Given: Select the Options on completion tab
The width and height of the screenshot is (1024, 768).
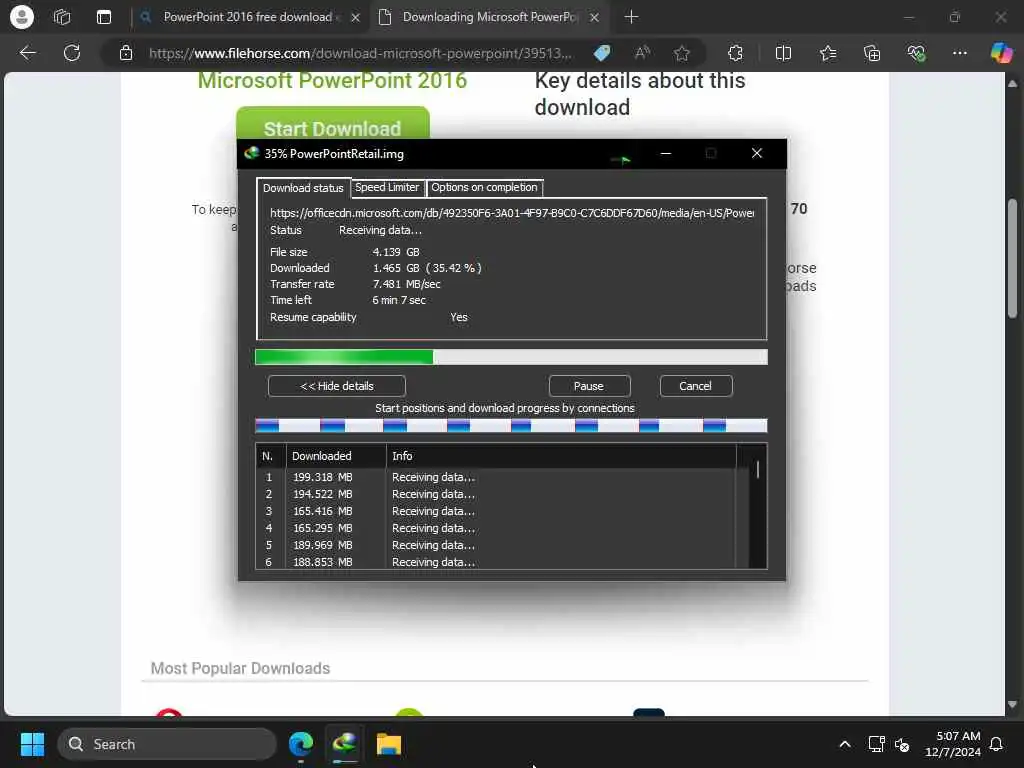Looking at the screenshot, I should point(484,187).
